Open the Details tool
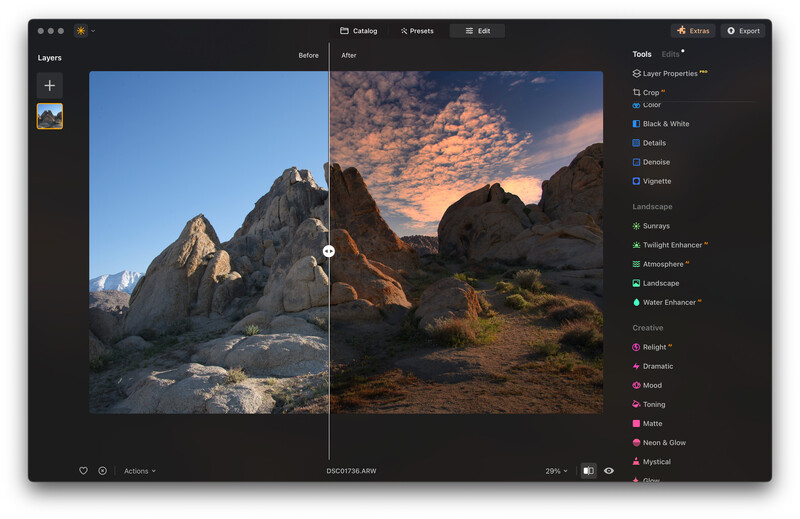This screenshot has width=800, height=519. point(649,143)
